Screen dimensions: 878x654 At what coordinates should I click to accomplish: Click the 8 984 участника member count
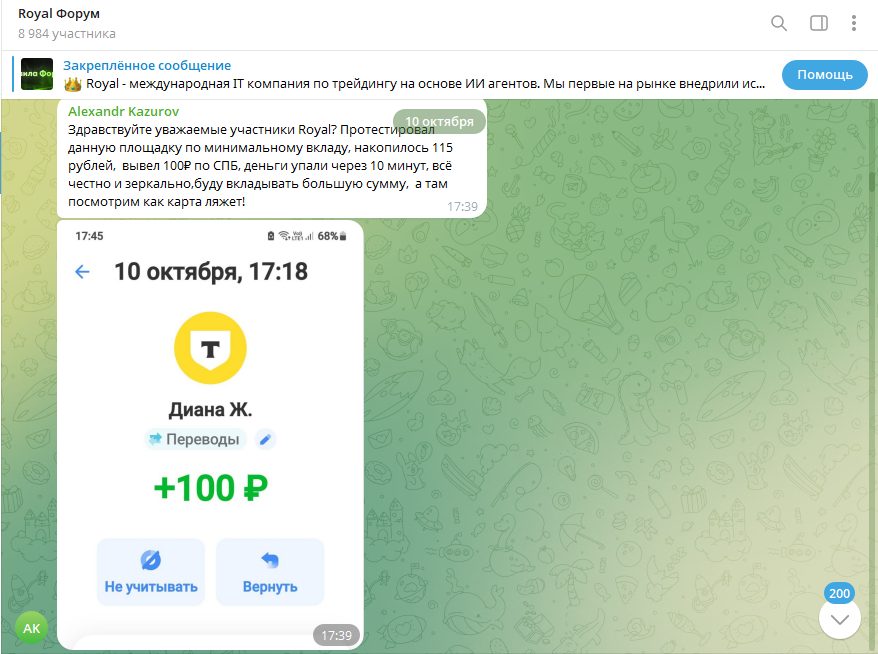pos(67,34)
